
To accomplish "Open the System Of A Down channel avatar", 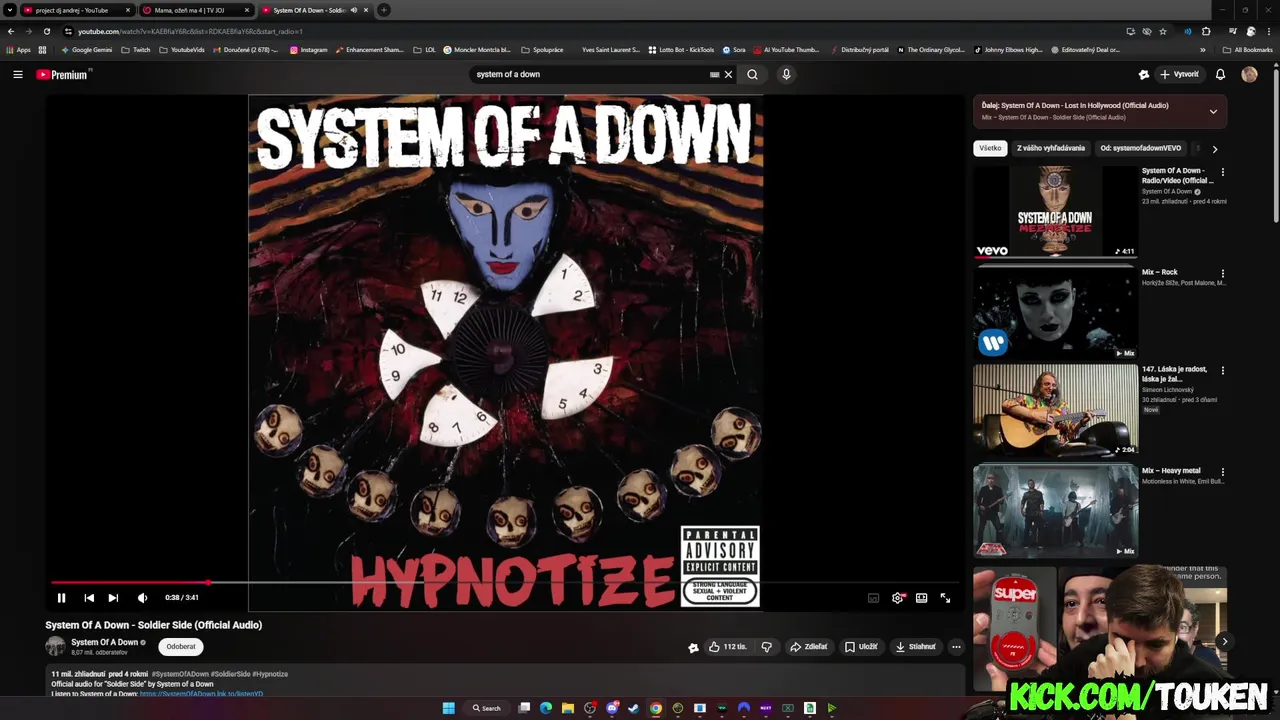I will [x=55, y=647].
